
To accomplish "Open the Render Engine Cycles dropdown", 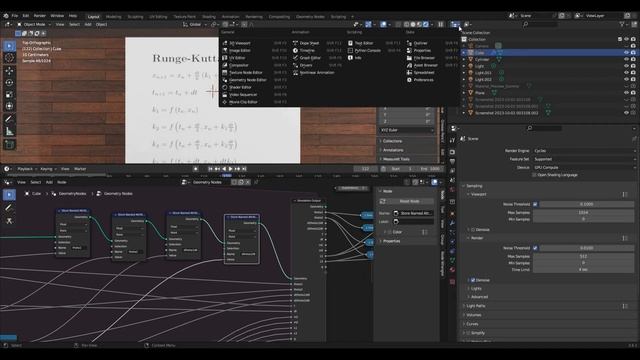I will point(584,151).
